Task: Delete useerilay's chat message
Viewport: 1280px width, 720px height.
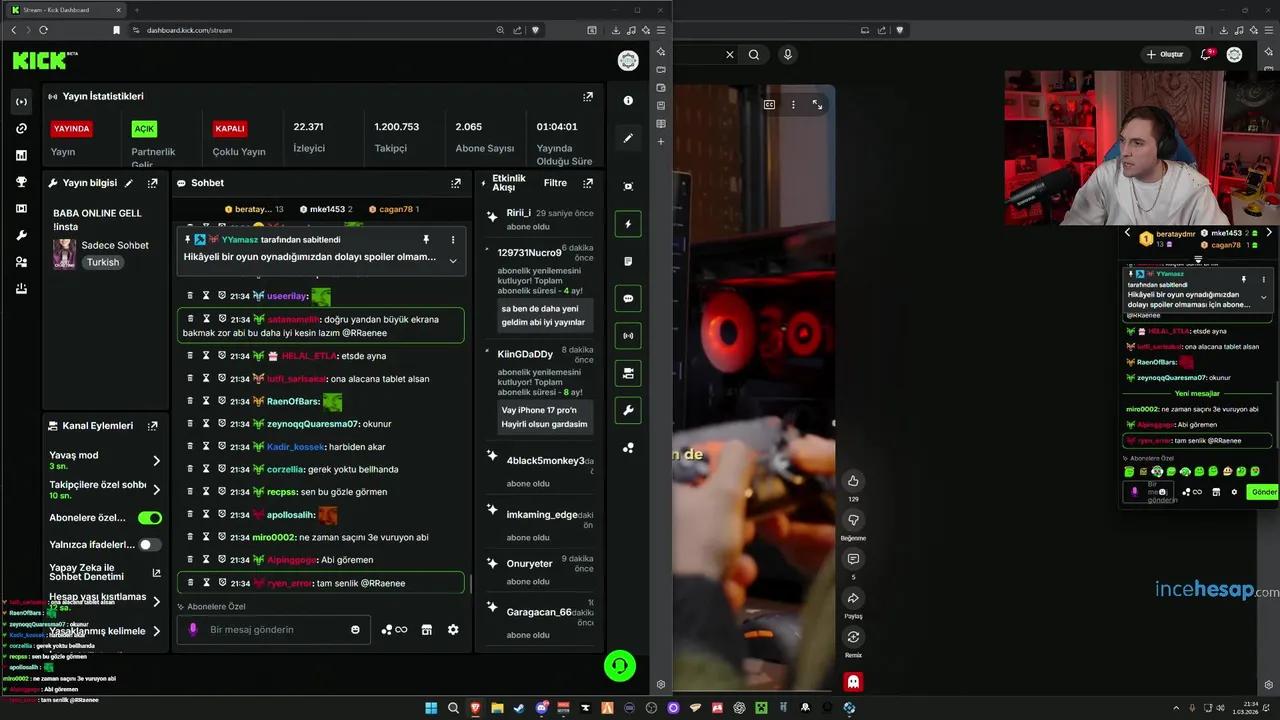Action: (x=190, y=296)
